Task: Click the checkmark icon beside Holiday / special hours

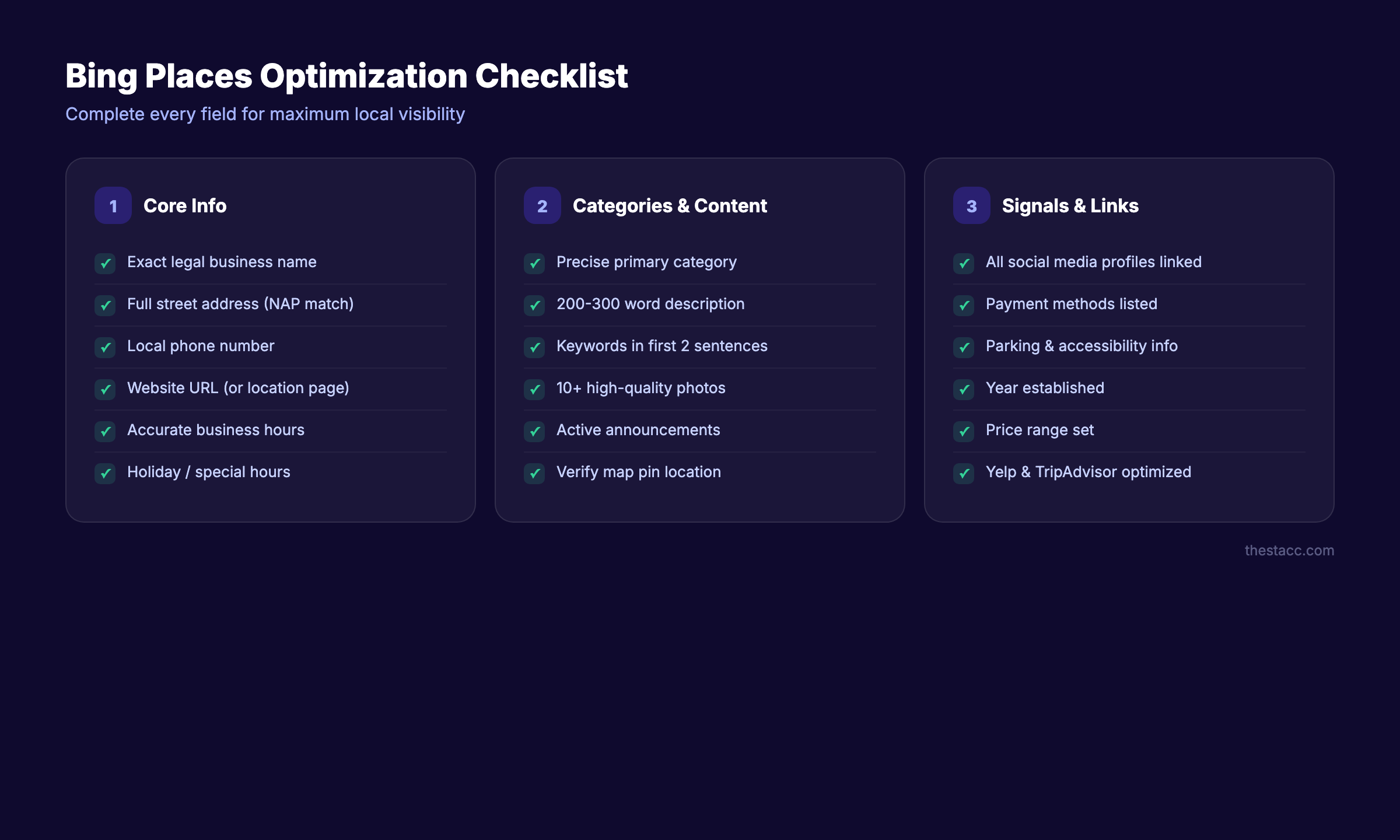Action: [x=105, y=474]
